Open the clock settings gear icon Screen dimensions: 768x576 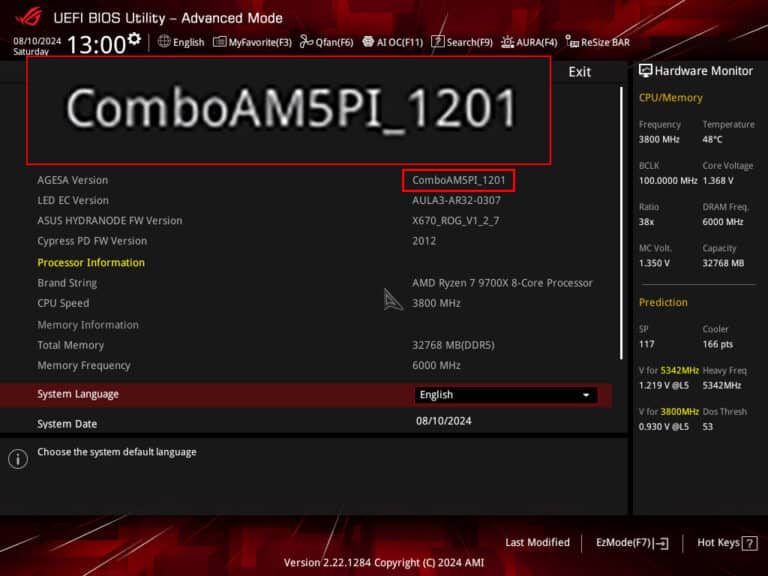[134, 38]
